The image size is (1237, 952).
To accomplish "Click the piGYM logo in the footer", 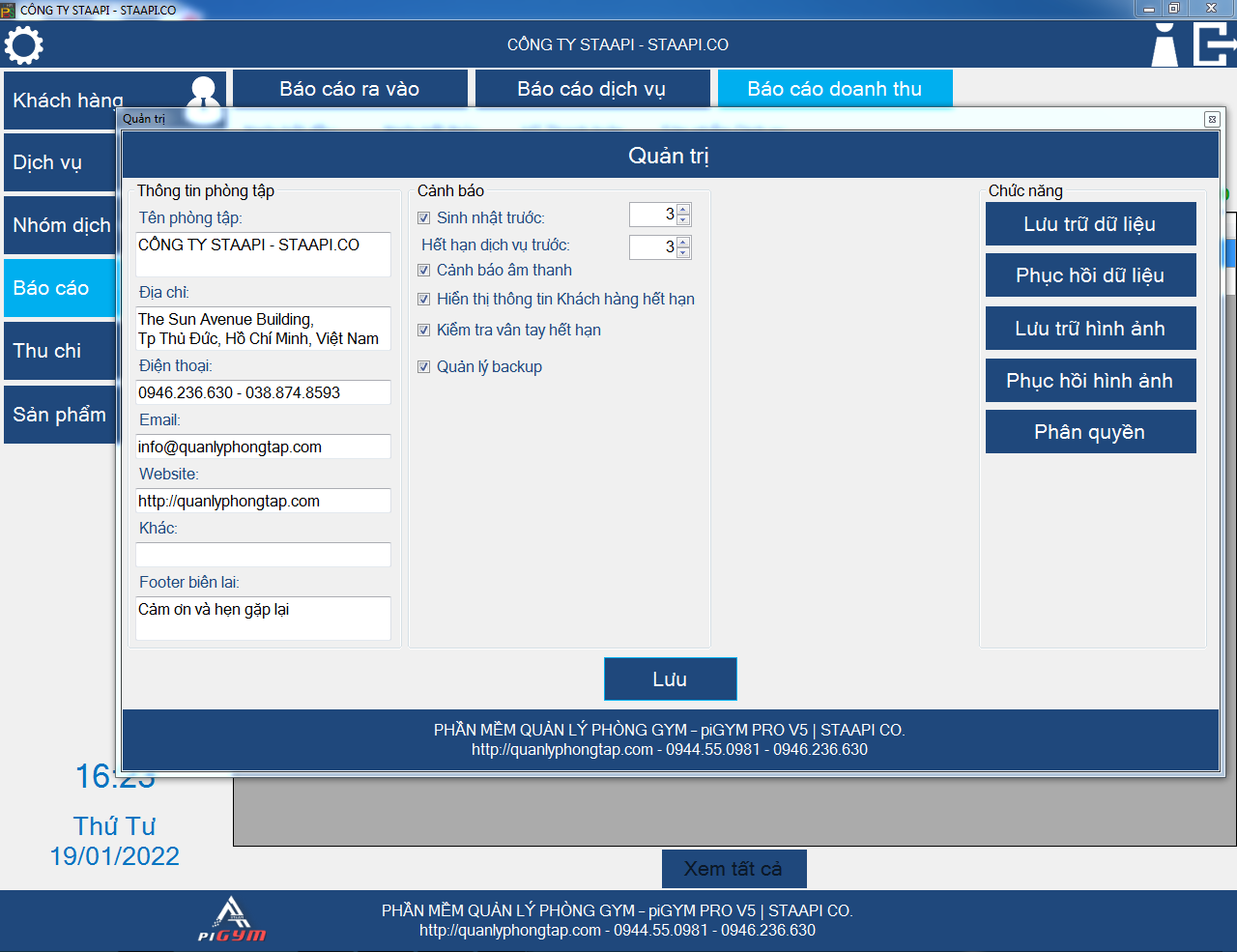I will click(x=232, y=920).
